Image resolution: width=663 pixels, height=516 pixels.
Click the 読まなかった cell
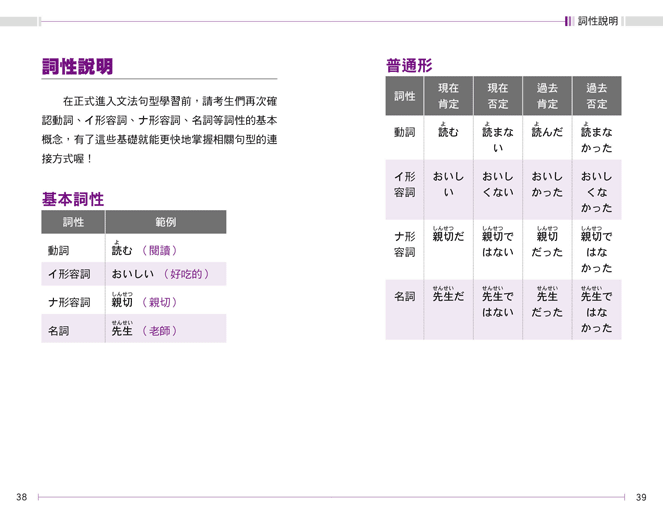[597, 137]
